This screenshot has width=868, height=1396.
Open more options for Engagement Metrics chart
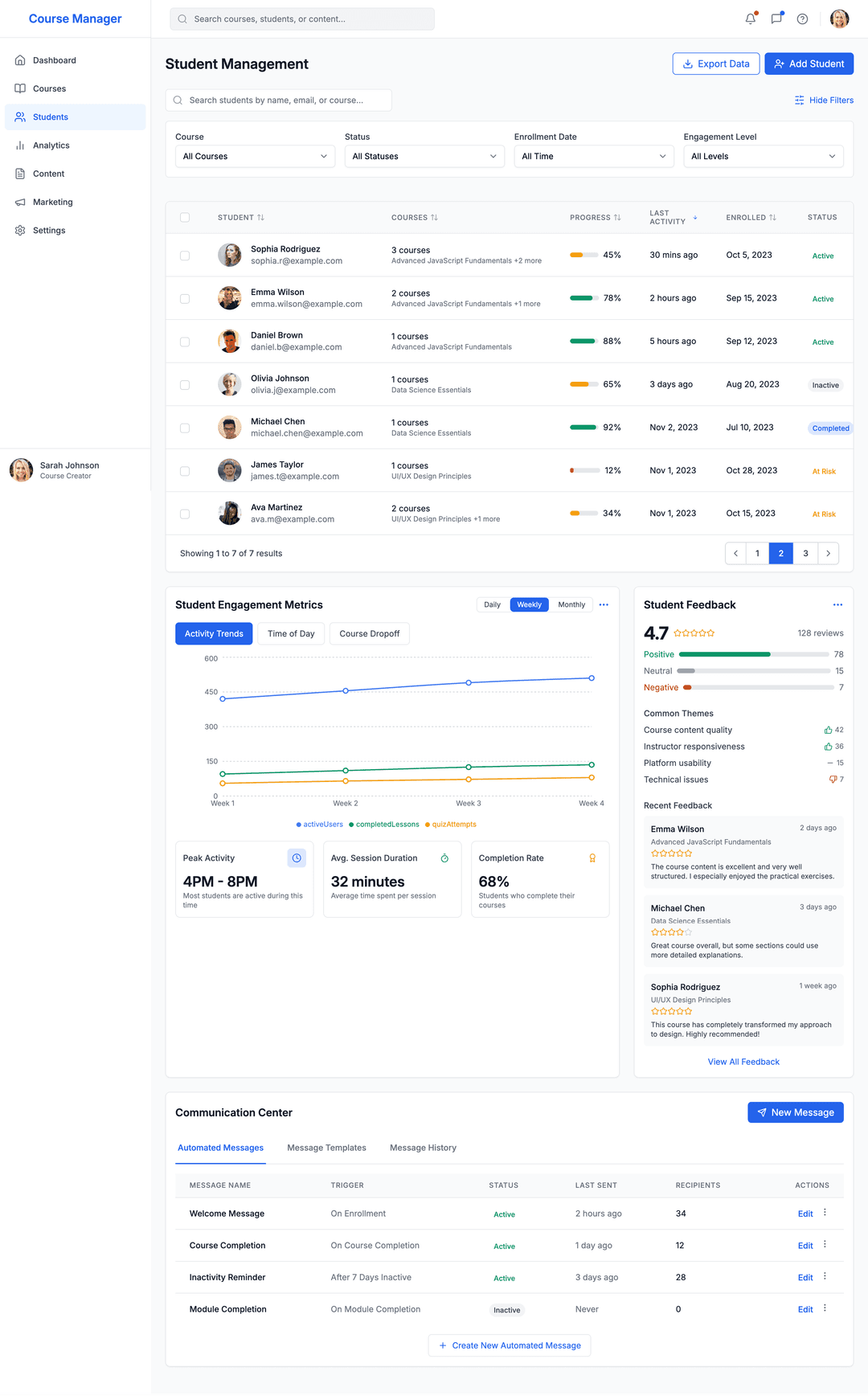(604, 605)
